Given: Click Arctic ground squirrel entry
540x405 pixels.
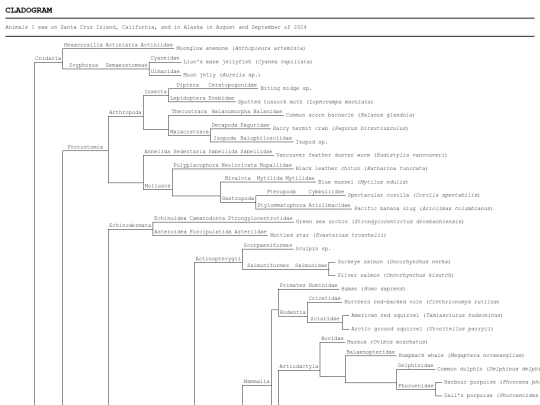Looking at the screenshot, I should (x=422, y=329).
